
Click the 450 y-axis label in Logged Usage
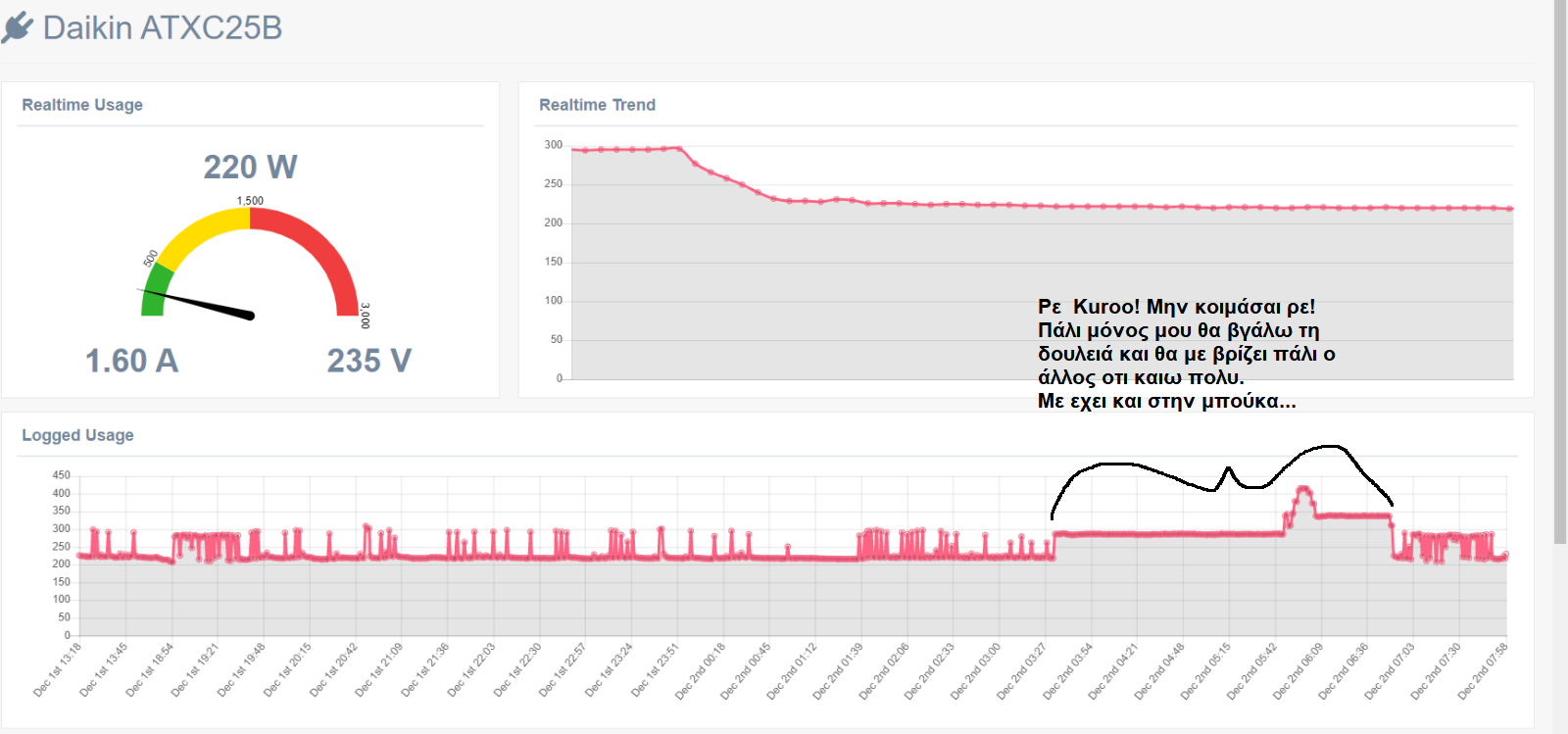tap(62, 475)
